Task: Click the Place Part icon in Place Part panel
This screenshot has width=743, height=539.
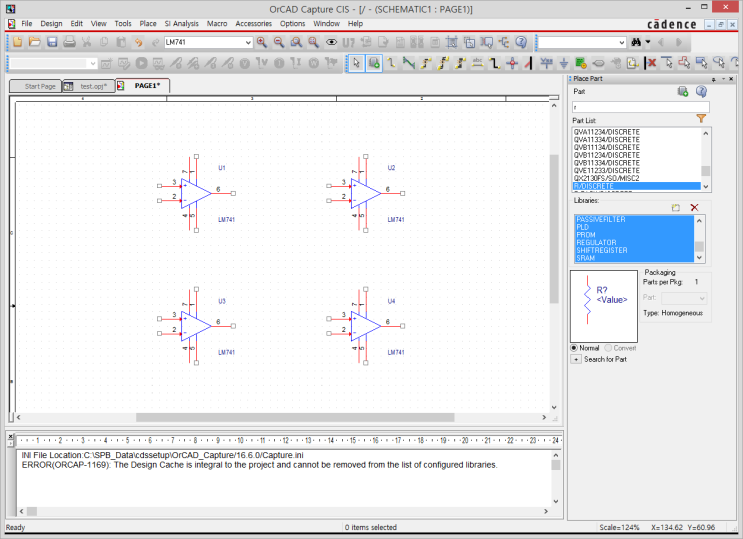Action: [683, 91]
